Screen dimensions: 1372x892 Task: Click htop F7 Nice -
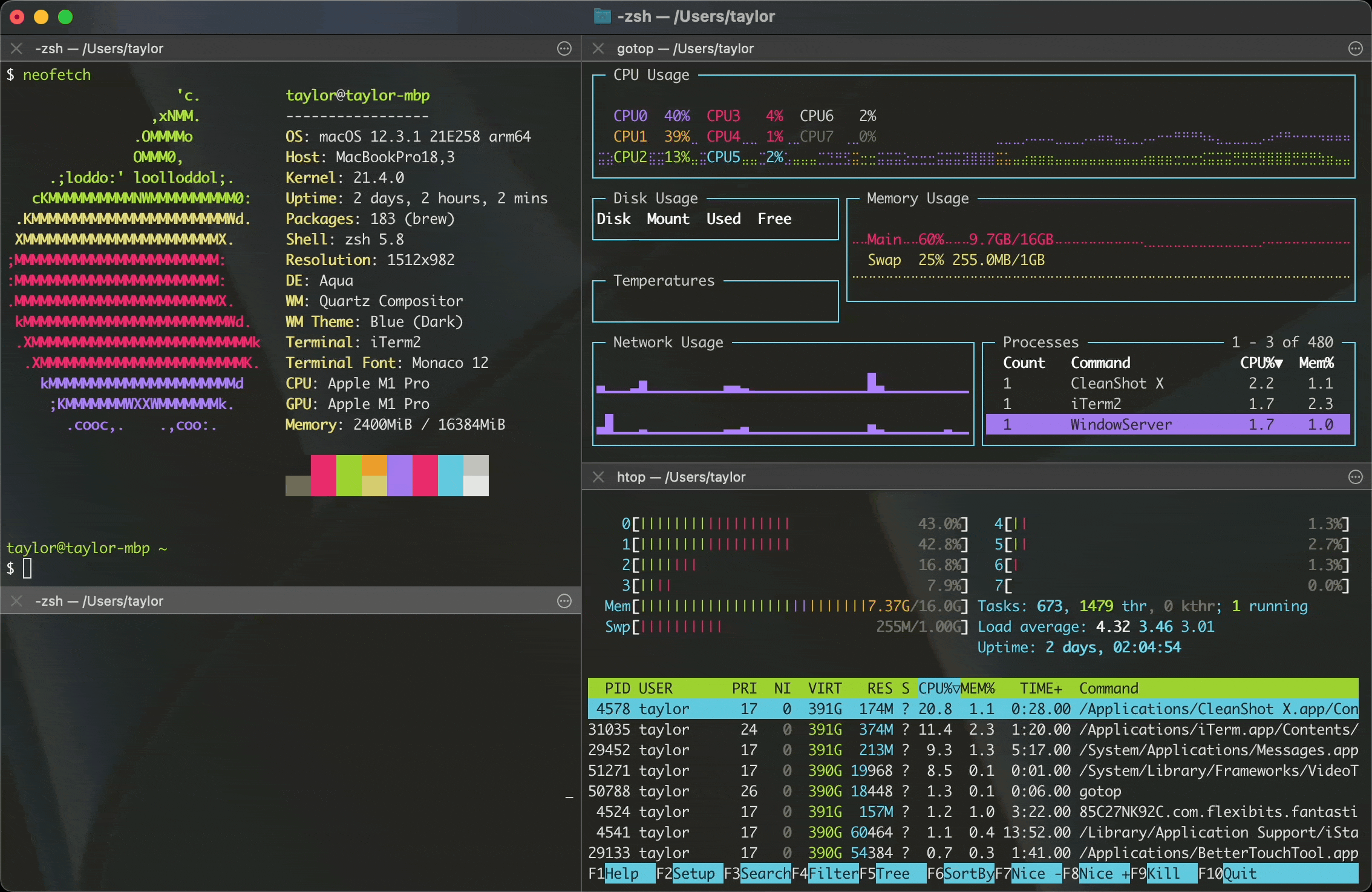pos(1028,873)
